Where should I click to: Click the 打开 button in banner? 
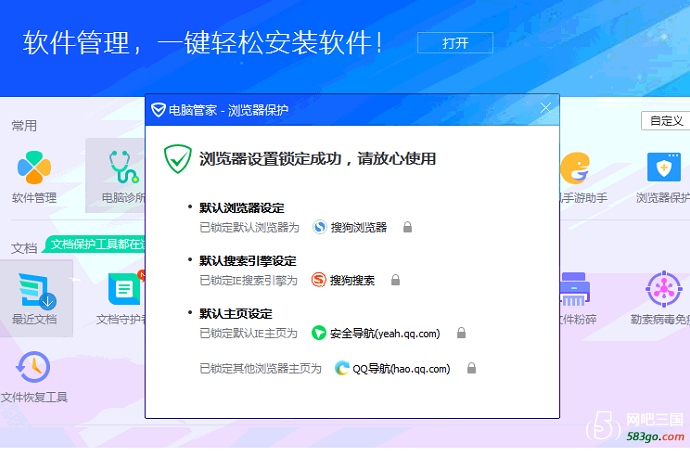(455, 43)
